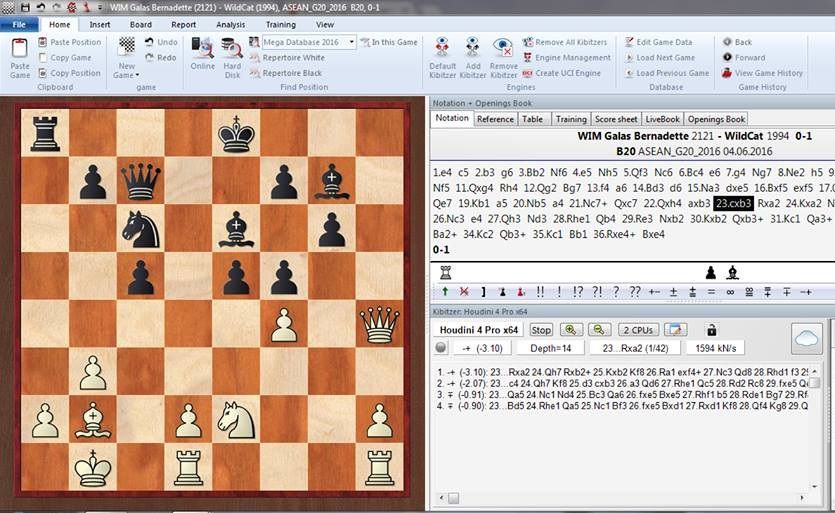This screenshot has height=513, width=835.
Task: Click the Stop engine button
Action: click(x=541, y=330)
